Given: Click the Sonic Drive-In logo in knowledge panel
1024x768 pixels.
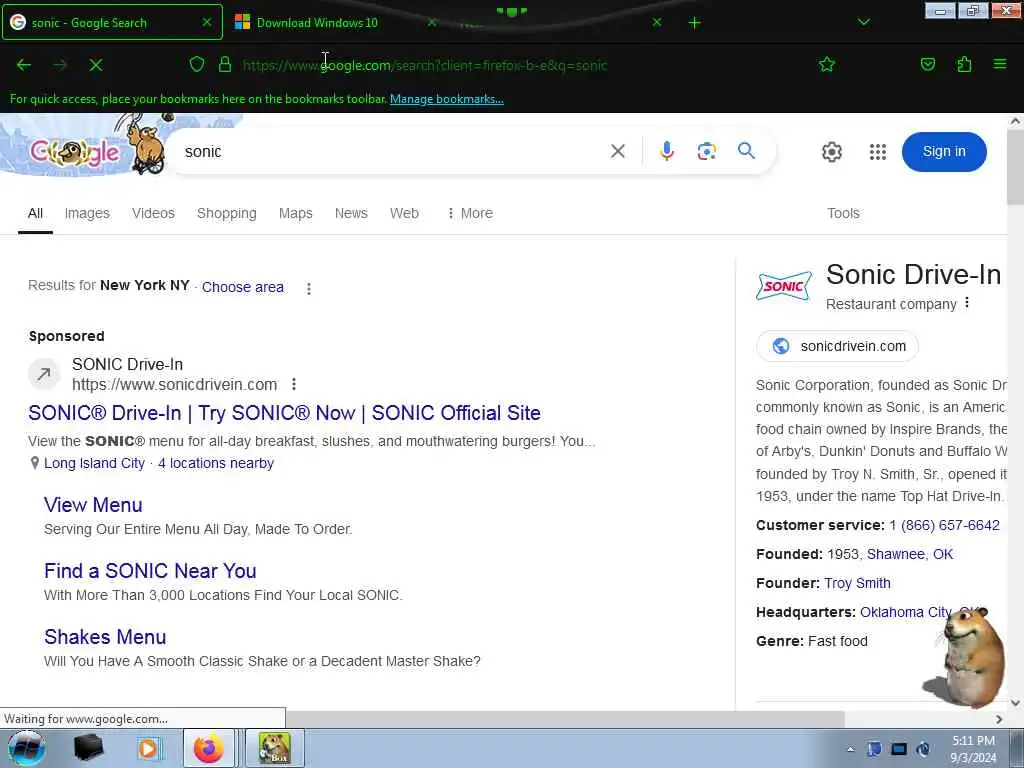Looking at the screenshot, I should click(784, 286).
